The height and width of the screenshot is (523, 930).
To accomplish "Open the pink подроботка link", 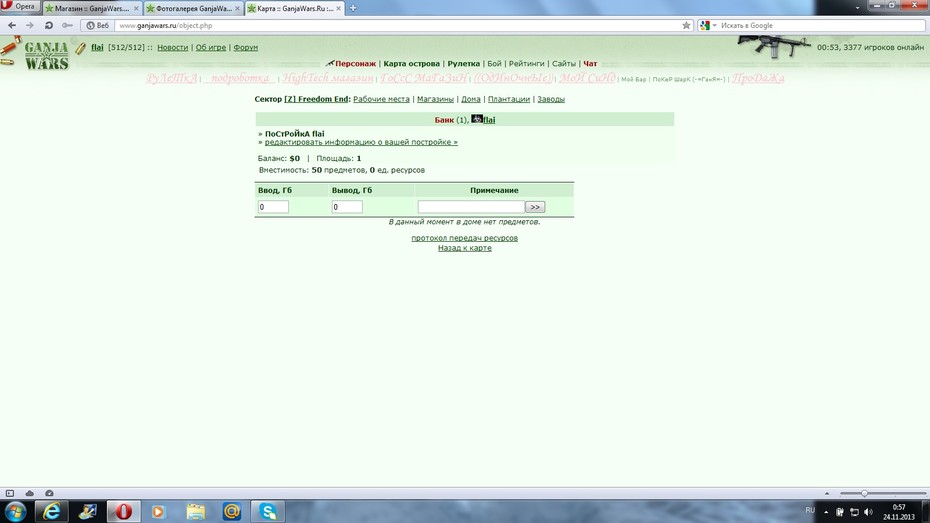I will click(240, 78).
